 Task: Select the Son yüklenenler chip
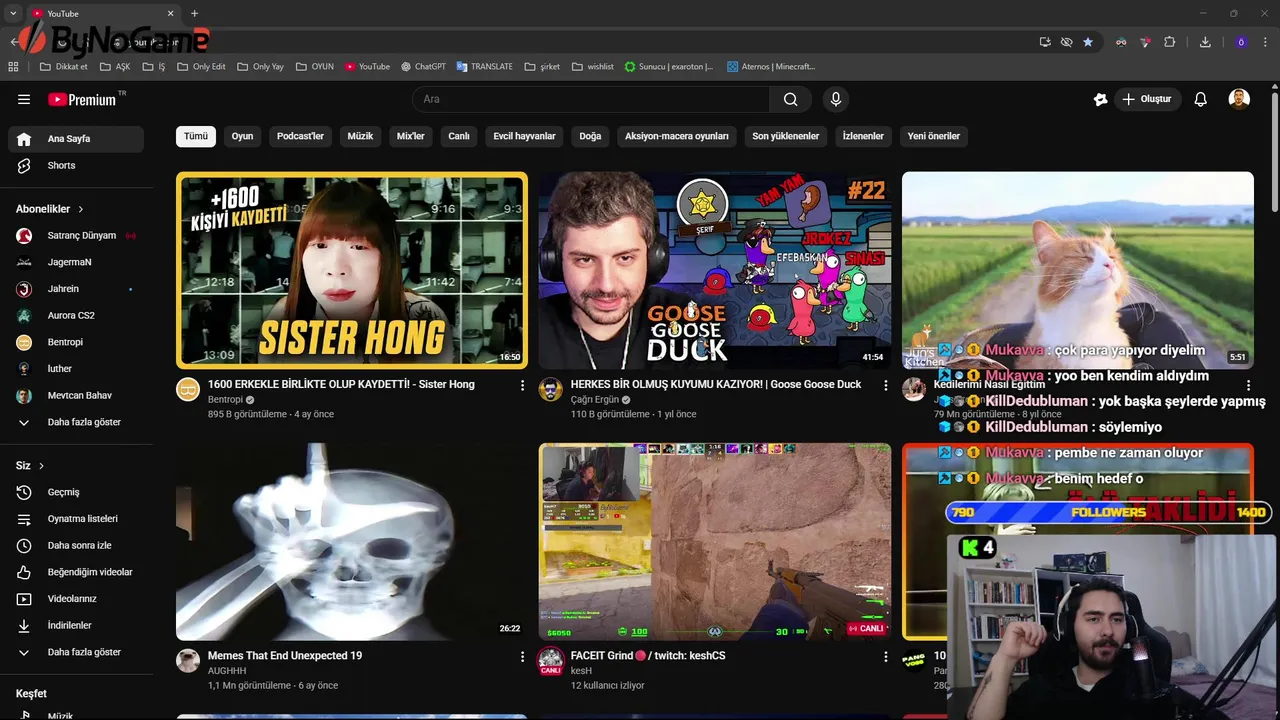[786, 136]
